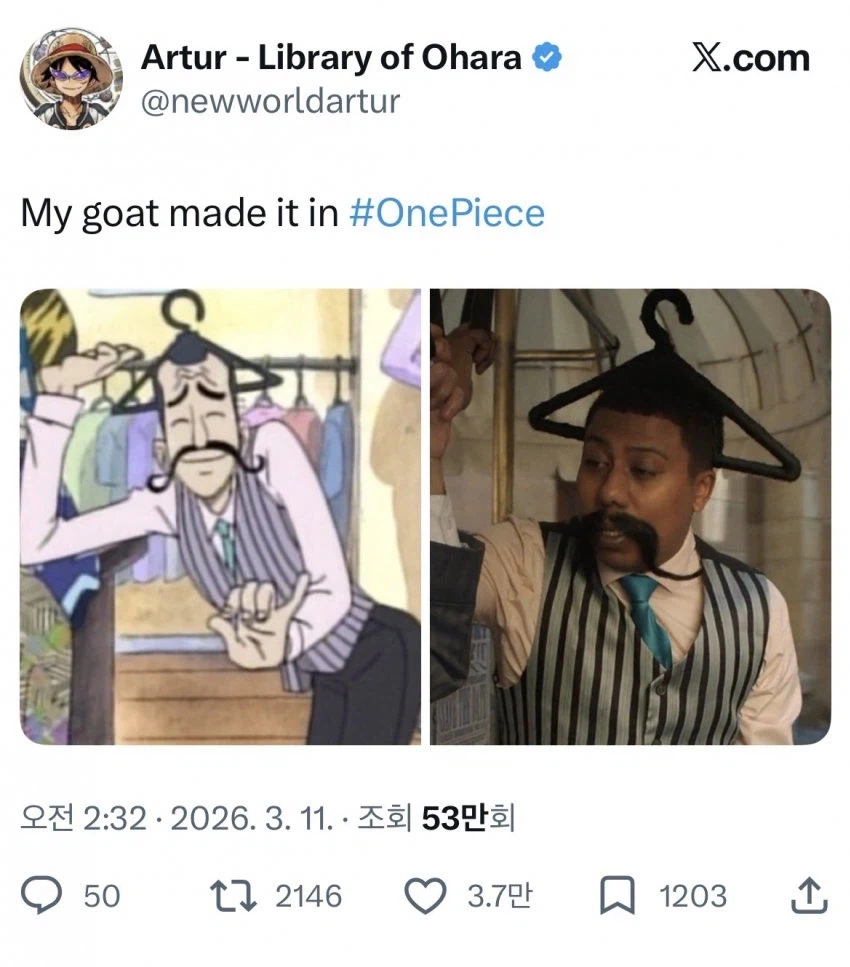Click the reply speech bubble icon

pyautogui.click(x=44, y=895)
